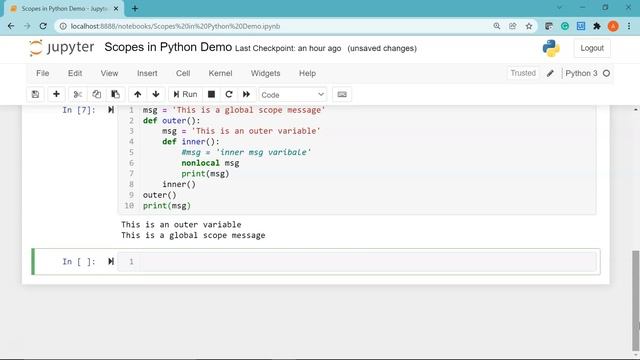Save notebook with the floppy disk icon

[x=36, y=94]
